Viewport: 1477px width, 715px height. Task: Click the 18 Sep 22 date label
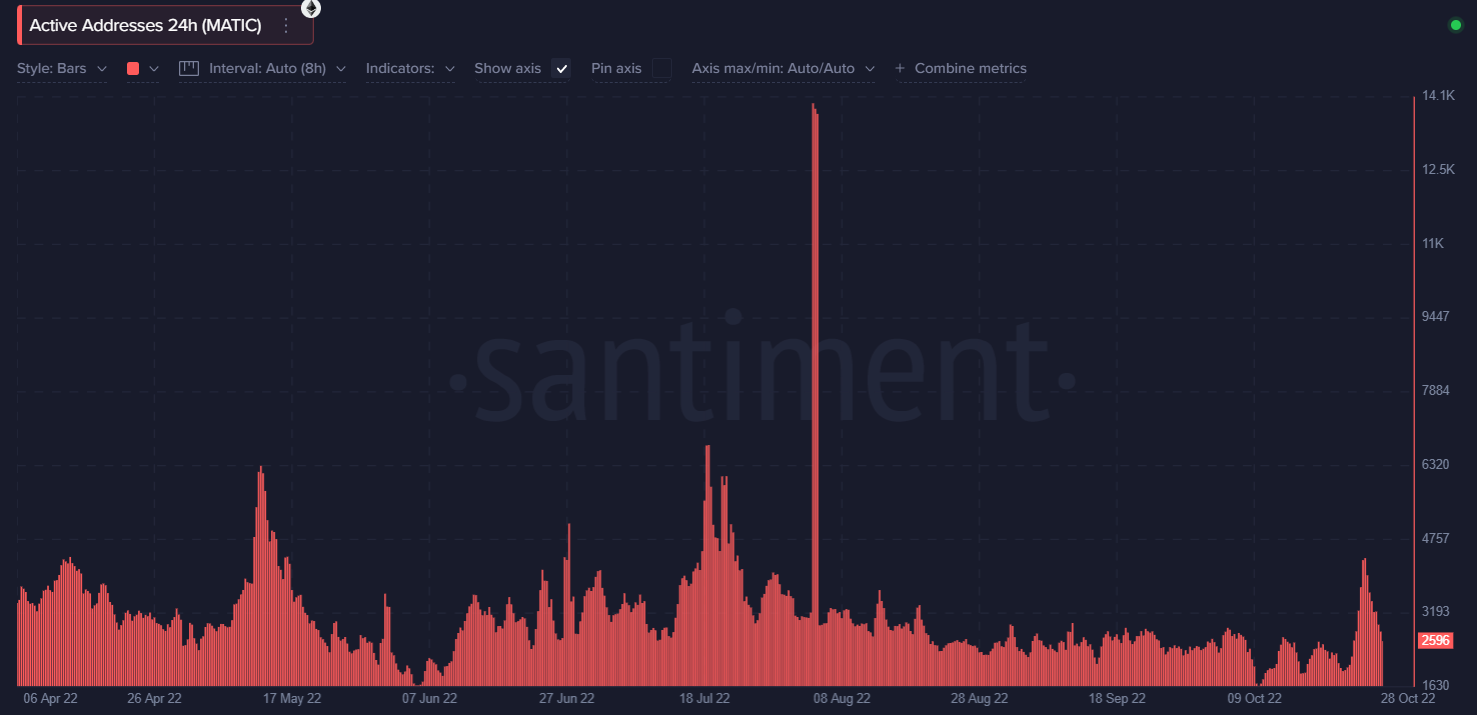point(1116,699)
